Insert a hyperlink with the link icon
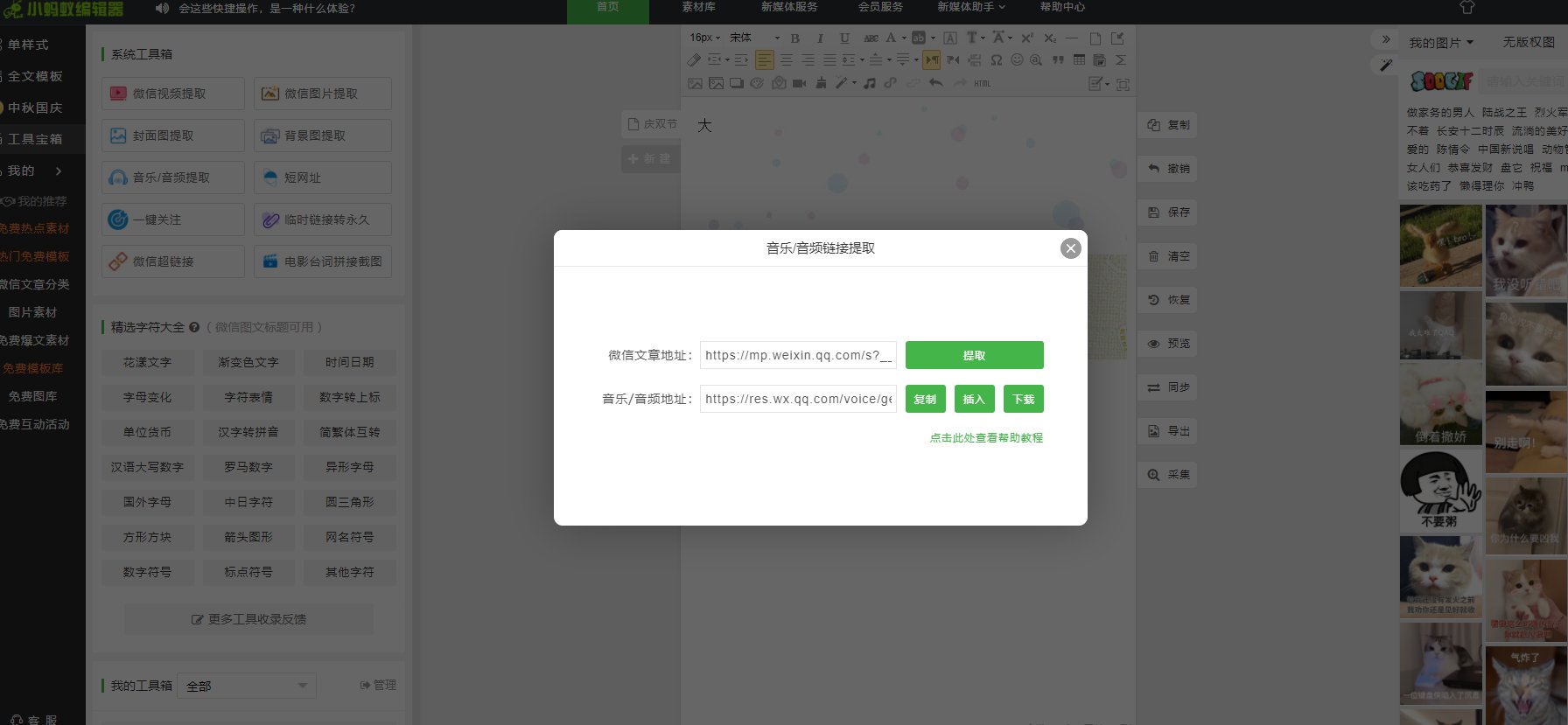1568x725 pixels. point(890,83)
